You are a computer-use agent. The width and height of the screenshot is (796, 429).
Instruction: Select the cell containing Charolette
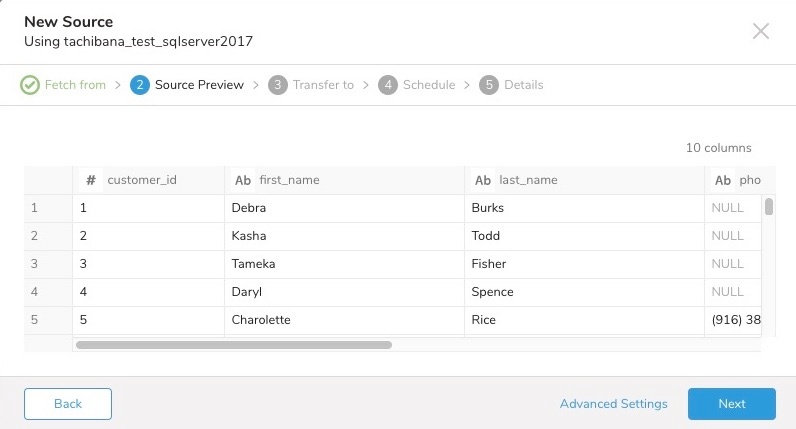point(260,320)
